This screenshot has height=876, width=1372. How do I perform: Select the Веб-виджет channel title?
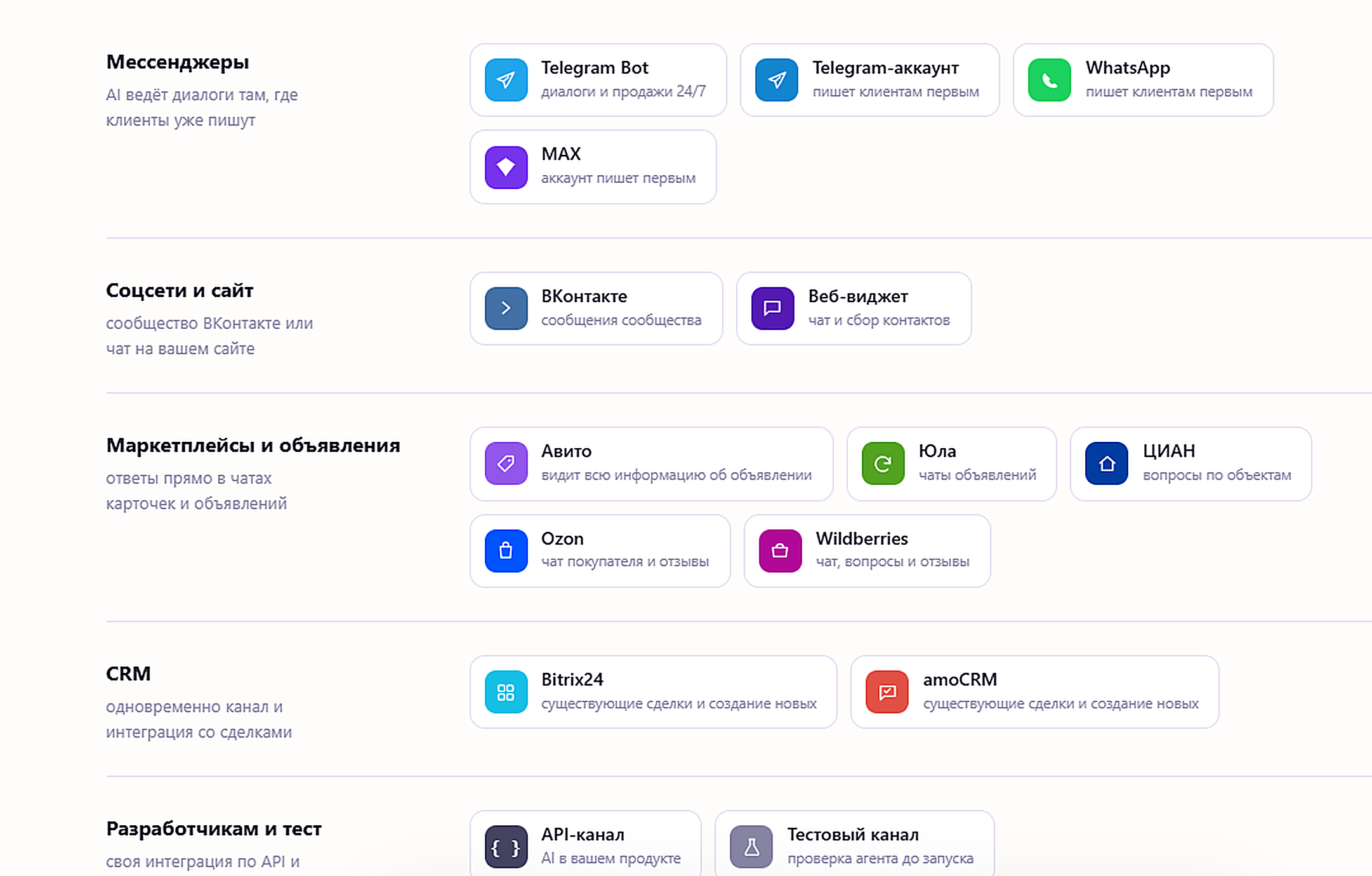point(858,296)
